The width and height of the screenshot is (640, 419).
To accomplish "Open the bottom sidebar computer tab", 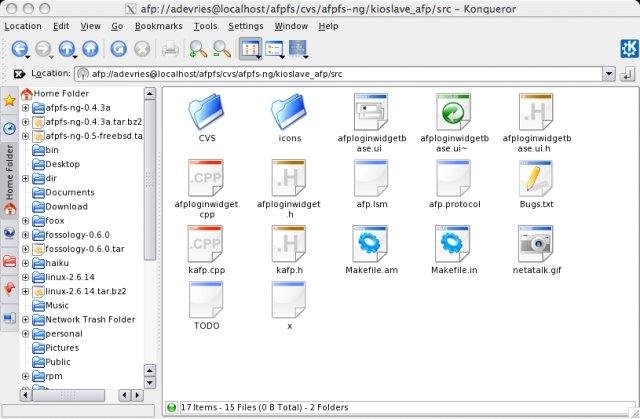I will [9, 317].
